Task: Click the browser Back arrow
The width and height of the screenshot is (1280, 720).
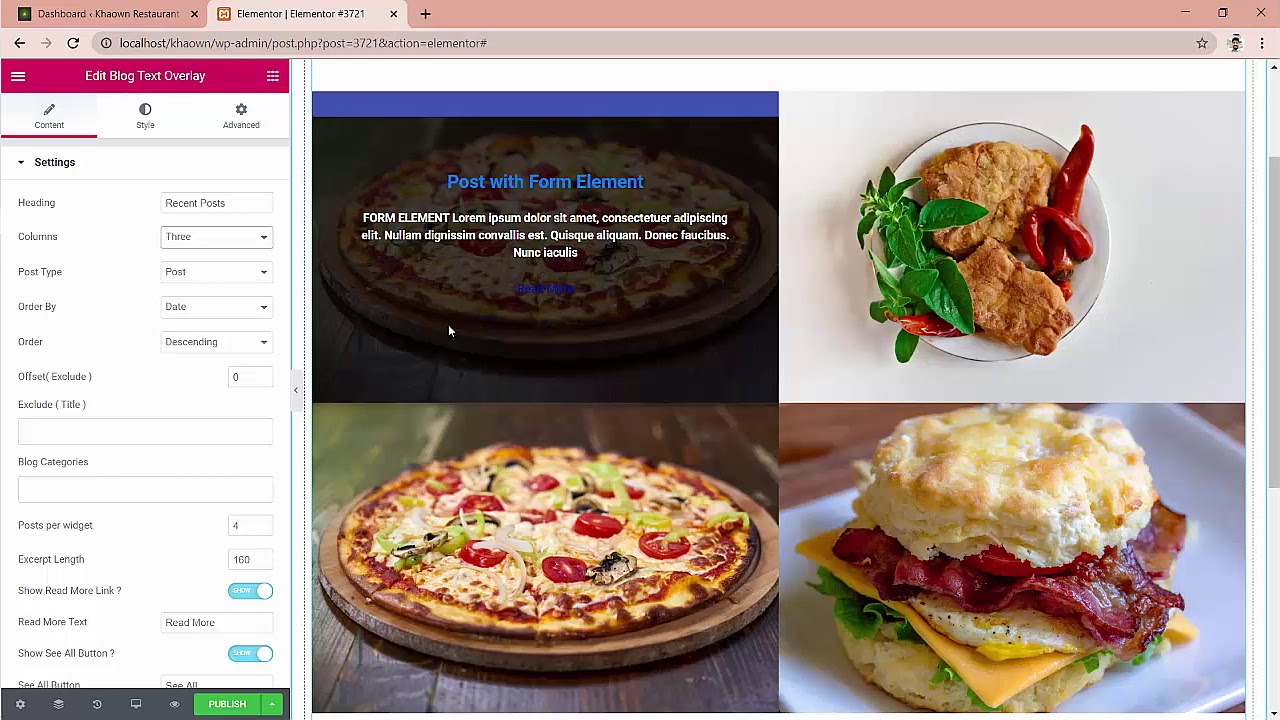Action: click(x=19, y=43)
